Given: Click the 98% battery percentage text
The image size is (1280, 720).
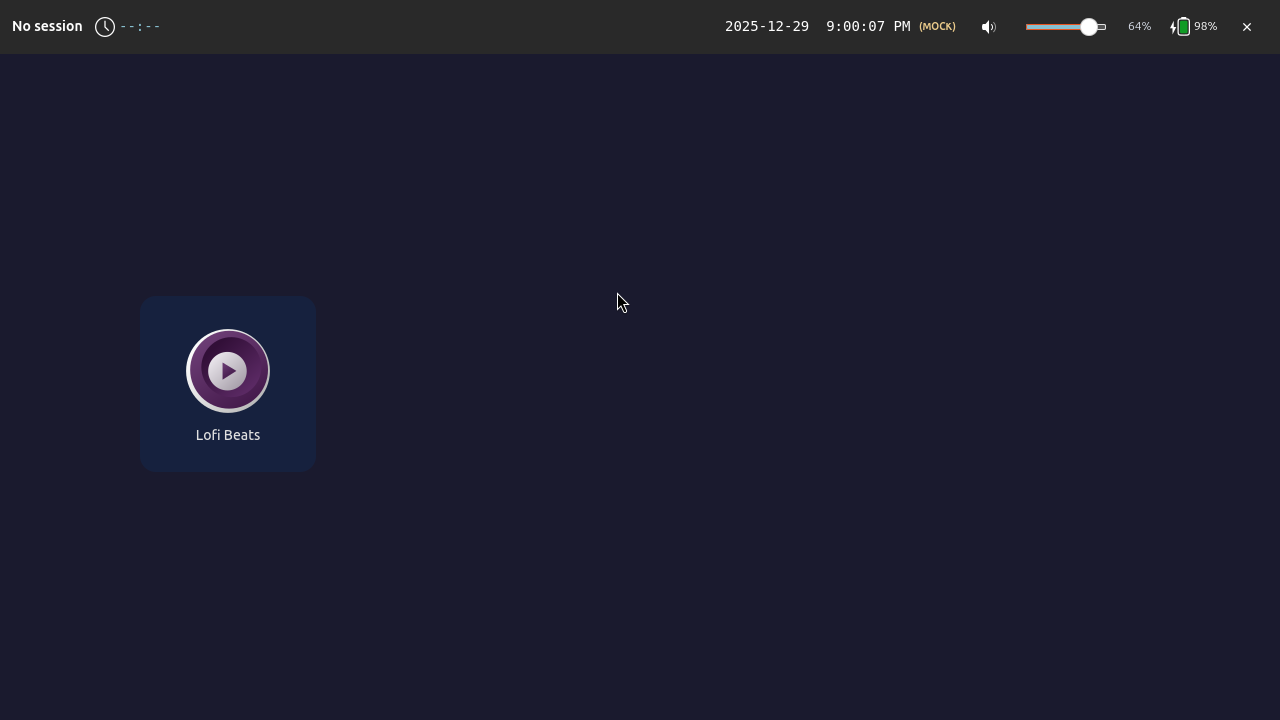Looking at the screenshot, I should point(1205,26).
